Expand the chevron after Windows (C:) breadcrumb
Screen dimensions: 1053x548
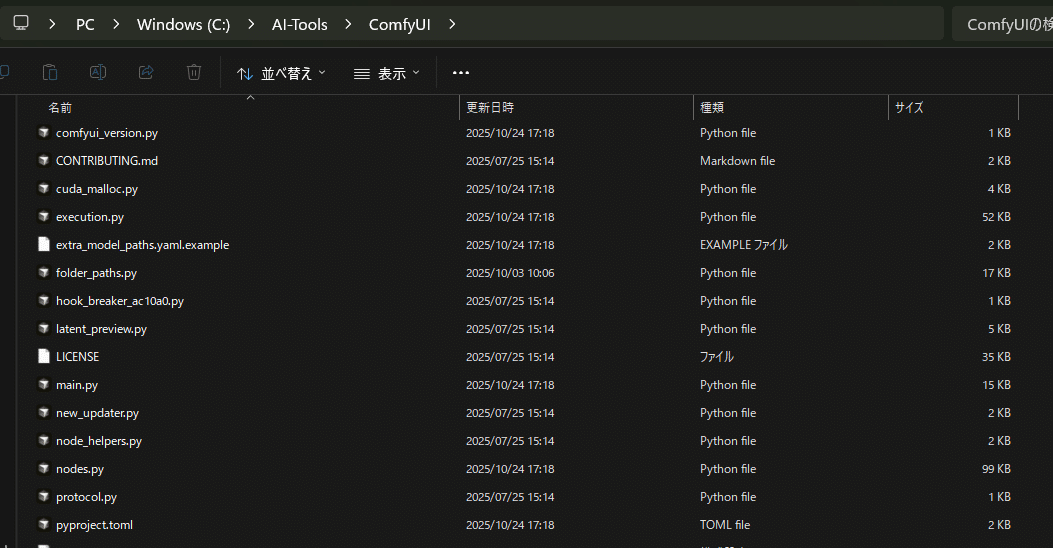[x=251, y=24]
